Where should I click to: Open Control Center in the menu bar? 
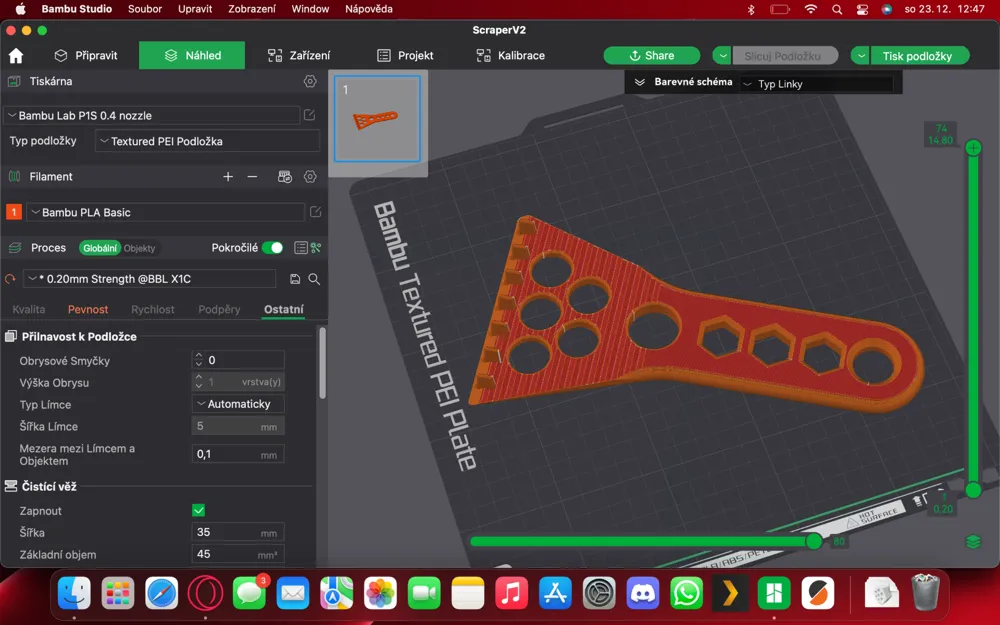862,9
